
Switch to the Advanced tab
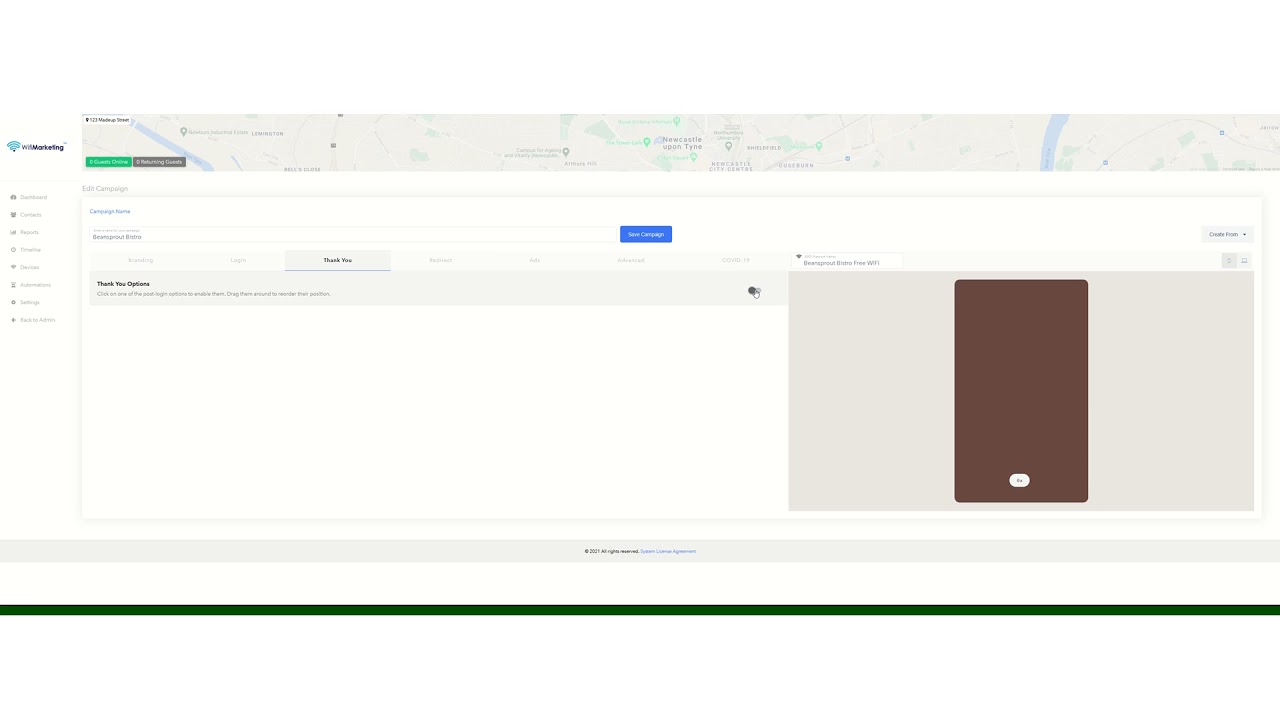[x=631, y=260]
